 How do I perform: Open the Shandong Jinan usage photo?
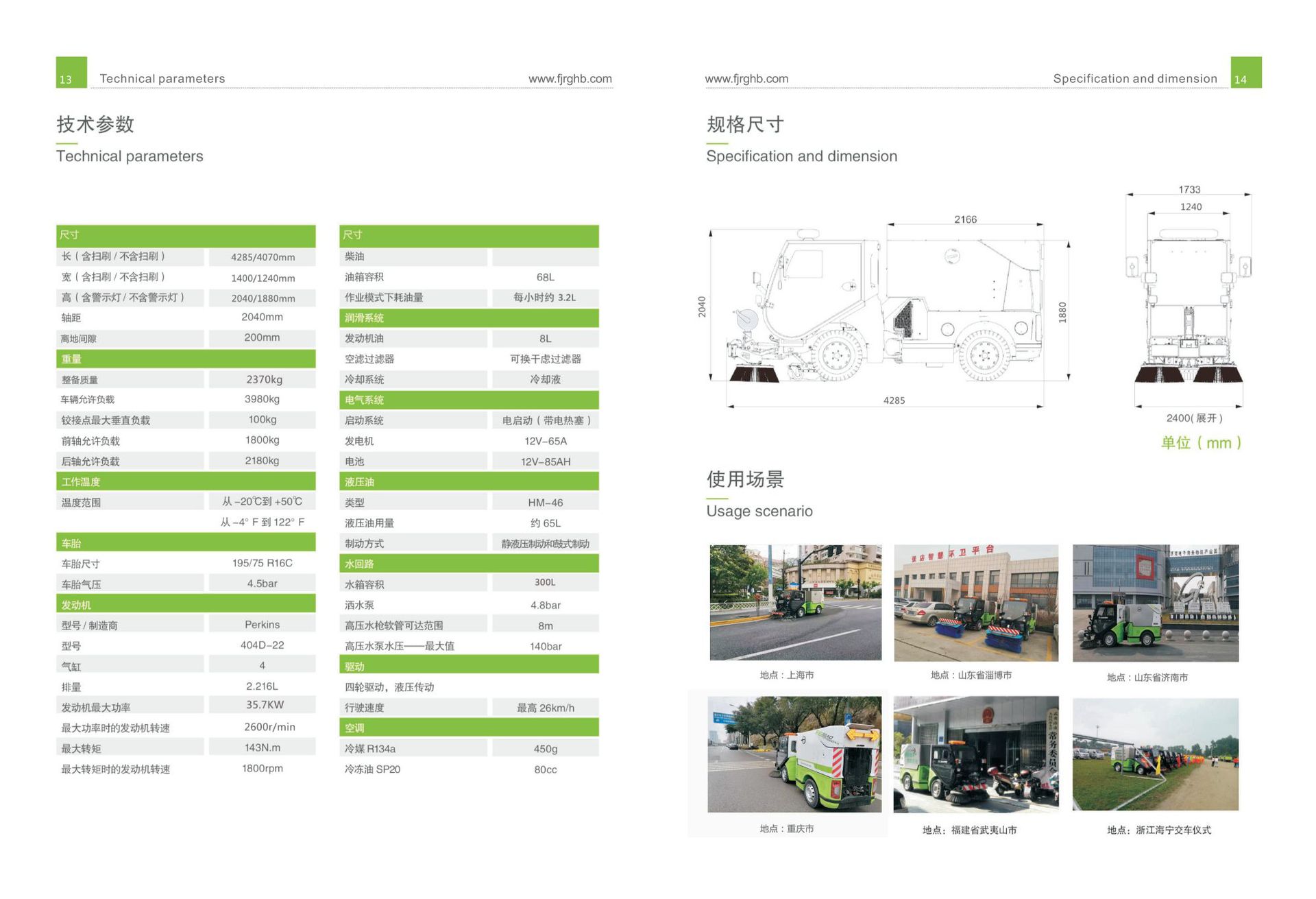[x=1155, y=603]
